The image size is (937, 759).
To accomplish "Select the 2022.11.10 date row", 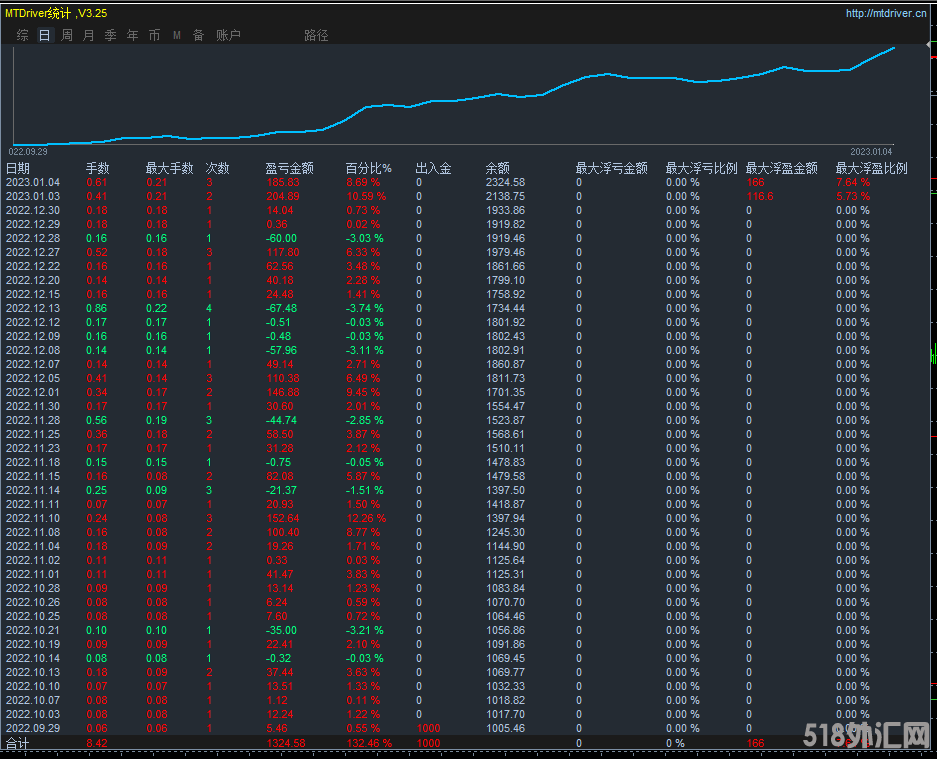I will (x=33, y=518).
